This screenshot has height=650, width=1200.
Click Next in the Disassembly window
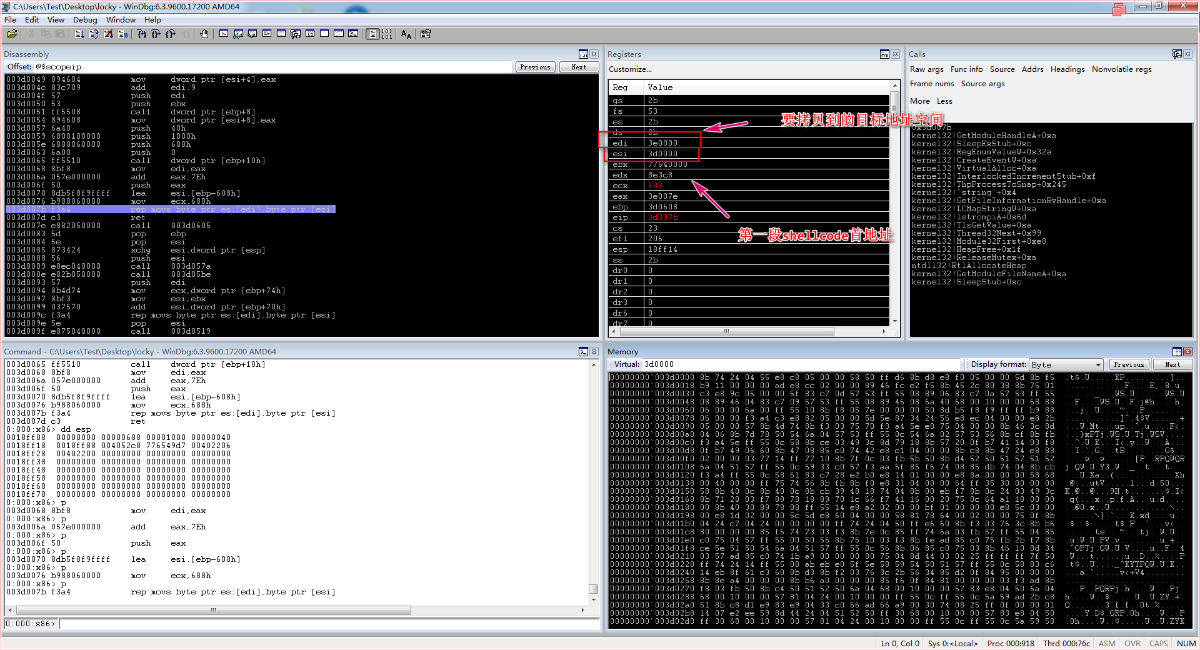tap(579, 67)
